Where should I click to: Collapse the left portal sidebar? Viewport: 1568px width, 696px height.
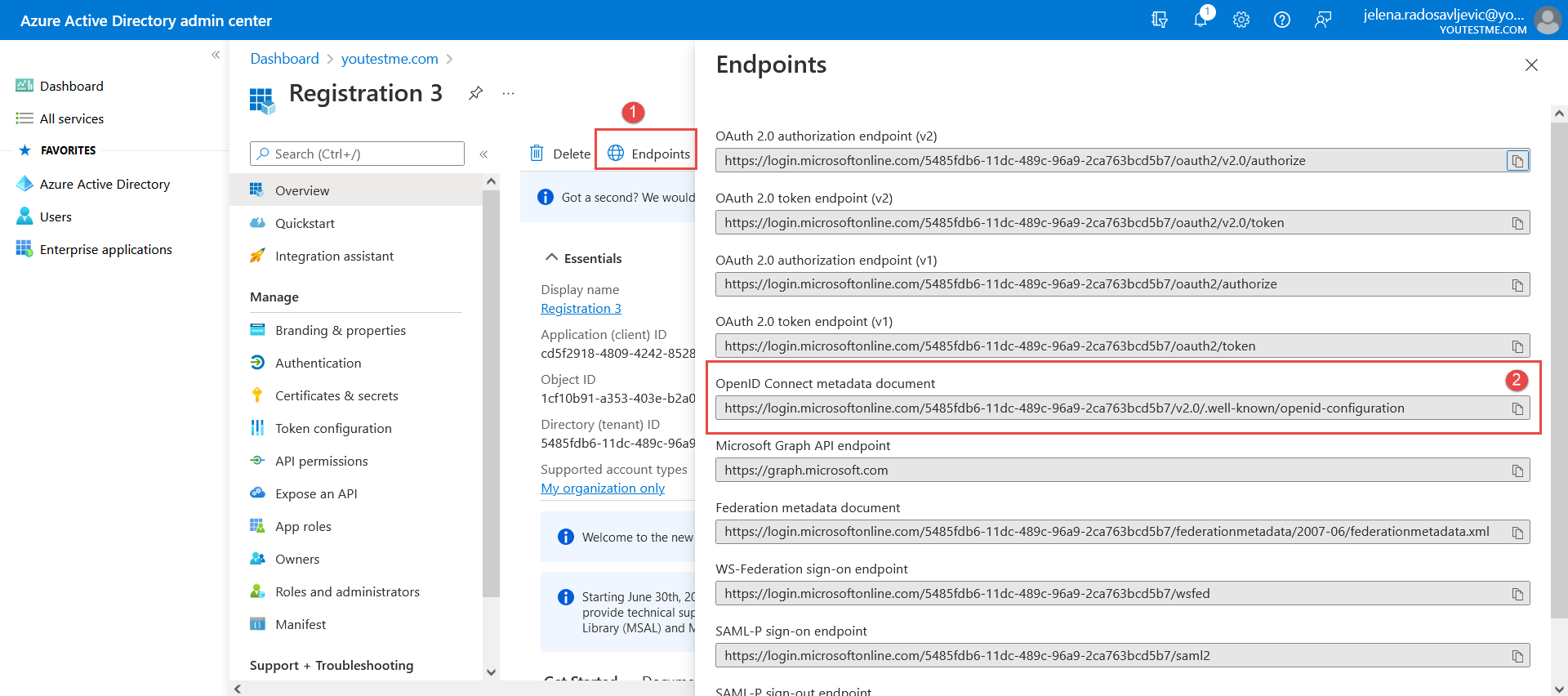(x=216, y=55)
